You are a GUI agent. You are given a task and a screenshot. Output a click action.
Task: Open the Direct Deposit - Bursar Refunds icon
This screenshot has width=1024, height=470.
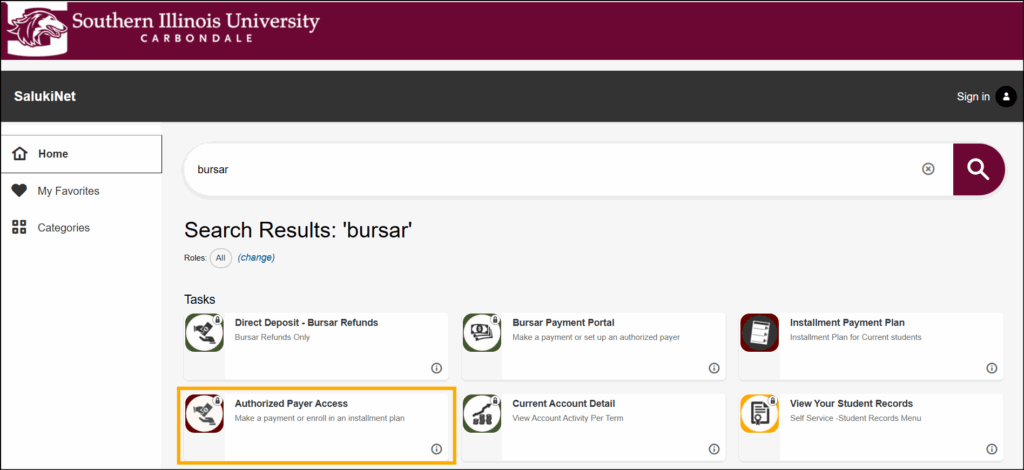(204, 332)
